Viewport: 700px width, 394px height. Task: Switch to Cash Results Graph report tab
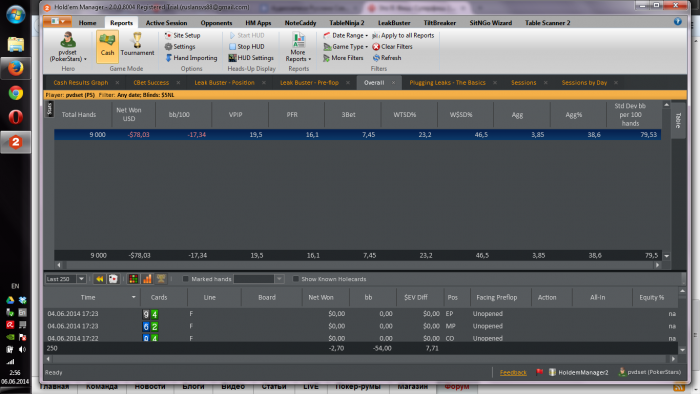(81, 83)
